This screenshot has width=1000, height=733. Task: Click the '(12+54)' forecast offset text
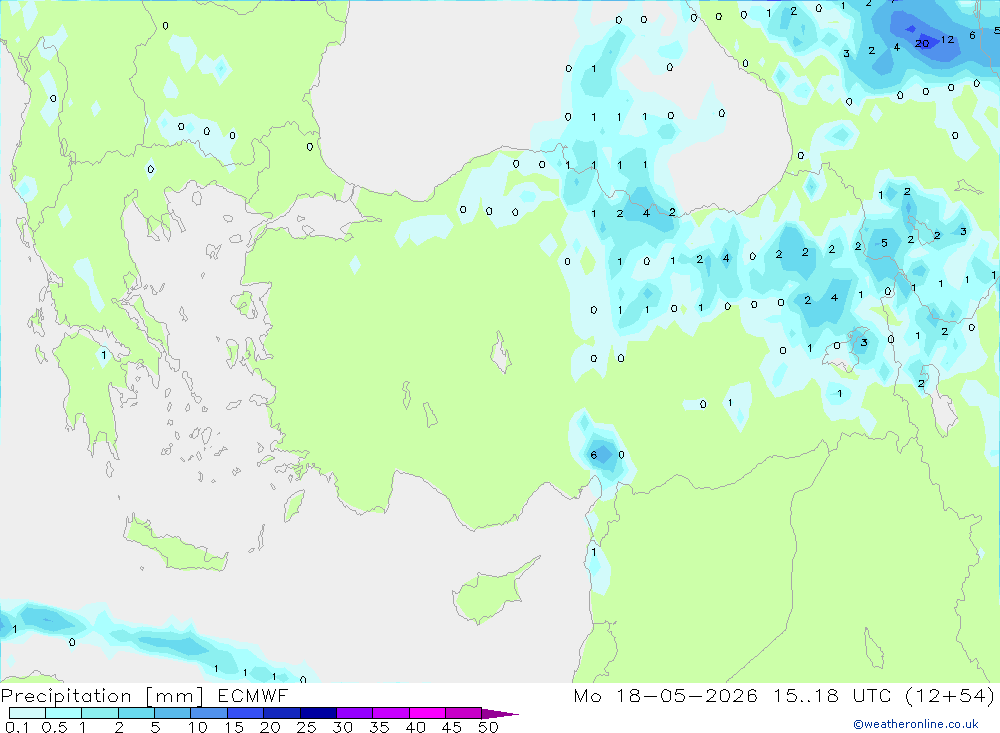click(x=950, y=696)
